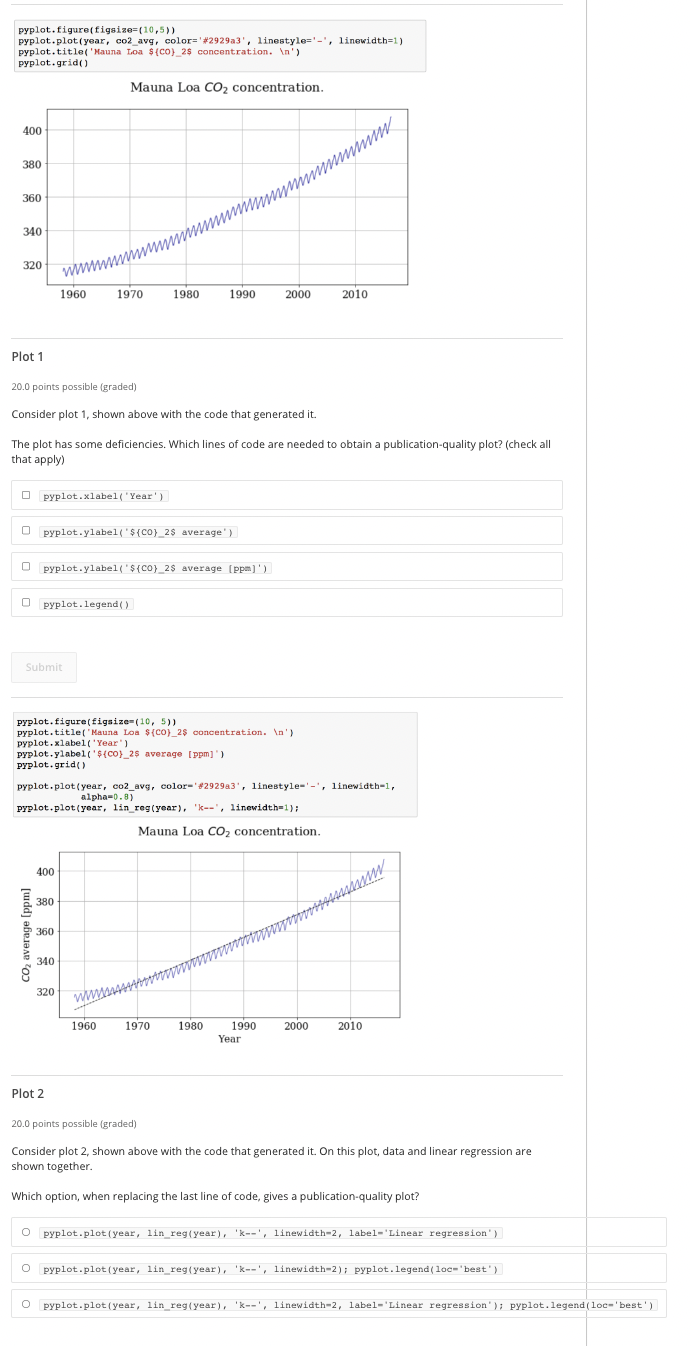Check the pyplot.legend() option
The height and width of the screenshot is (1346, 690).
click(x=26, y=604)
